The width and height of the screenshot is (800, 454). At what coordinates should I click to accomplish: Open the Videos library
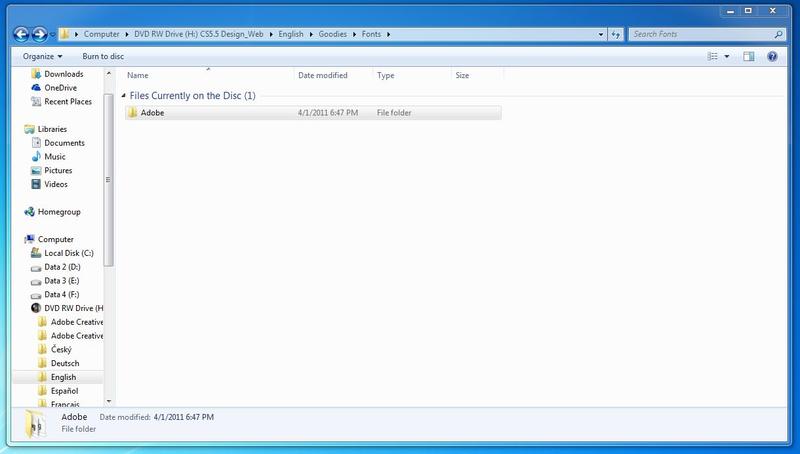(x=49, y=184)
